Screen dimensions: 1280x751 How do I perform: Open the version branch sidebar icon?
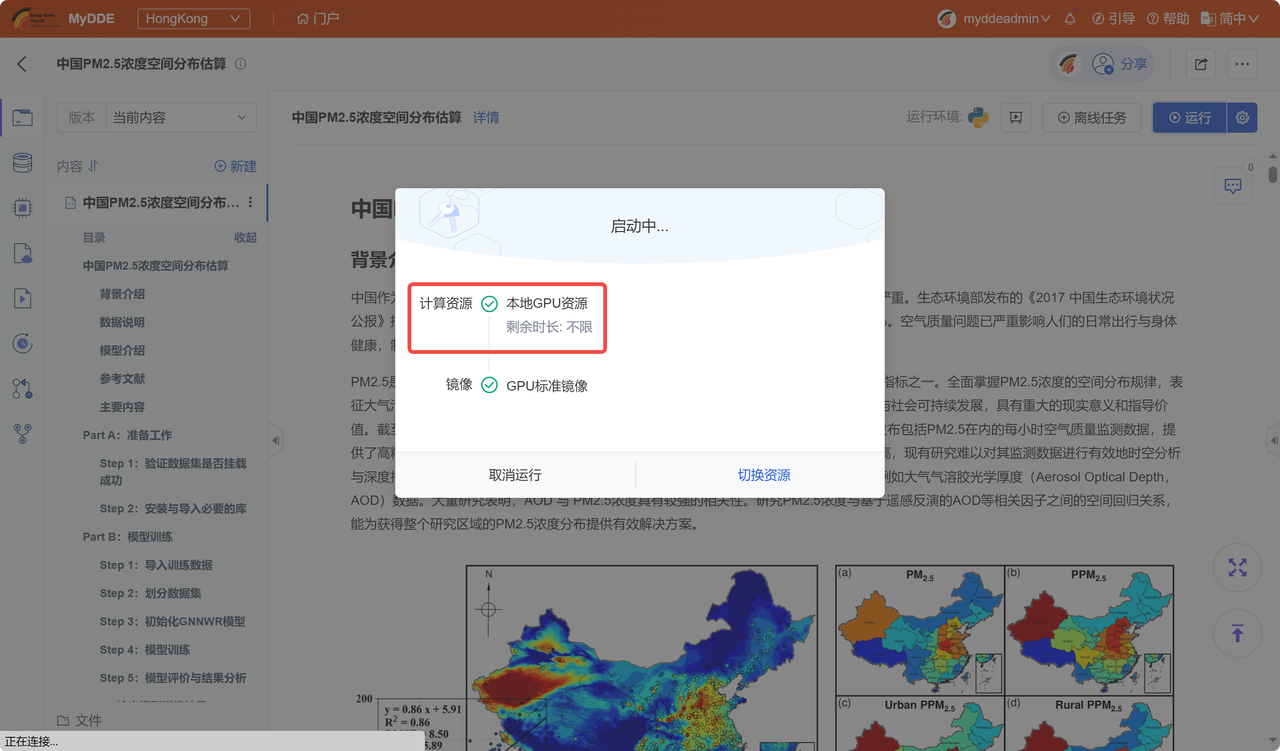tap(22, 433)
